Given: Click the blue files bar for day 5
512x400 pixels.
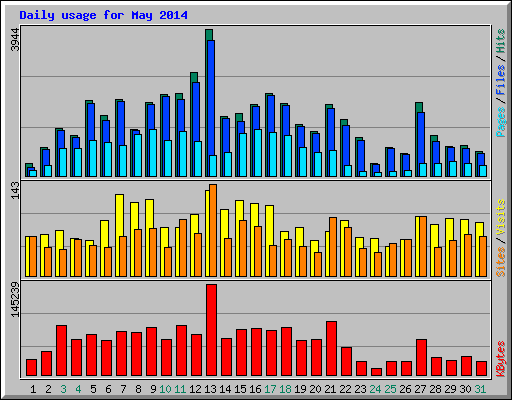Looking at the screenshot, I should (91, 122).
